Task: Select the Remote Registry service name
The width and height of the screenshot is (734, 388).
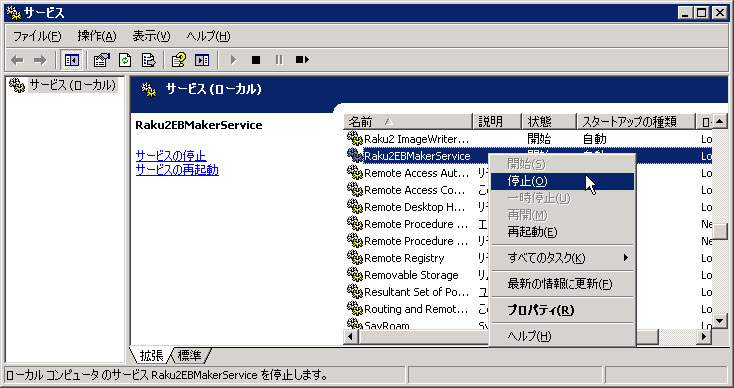Action: [x=404, y=258]
